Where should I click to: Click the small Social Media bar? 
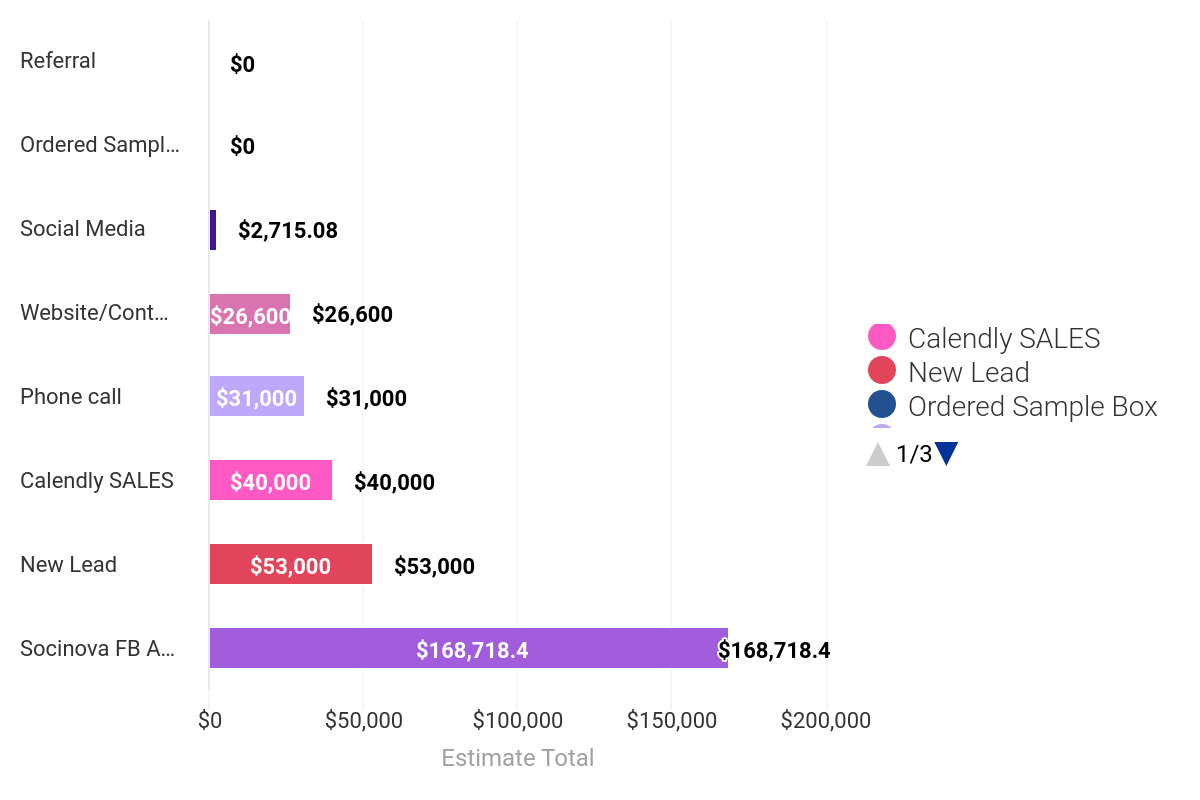pos(213,230)
